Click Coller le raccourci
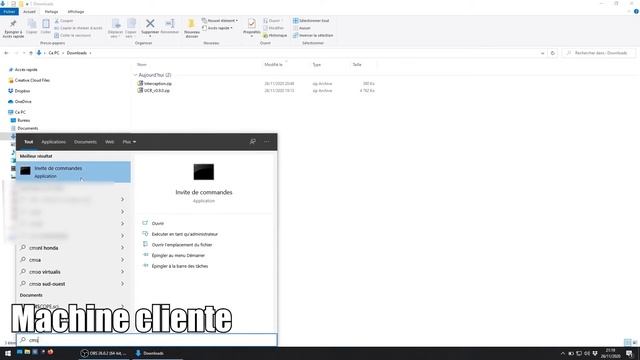 pyautogui.click(x=73, y=36)
